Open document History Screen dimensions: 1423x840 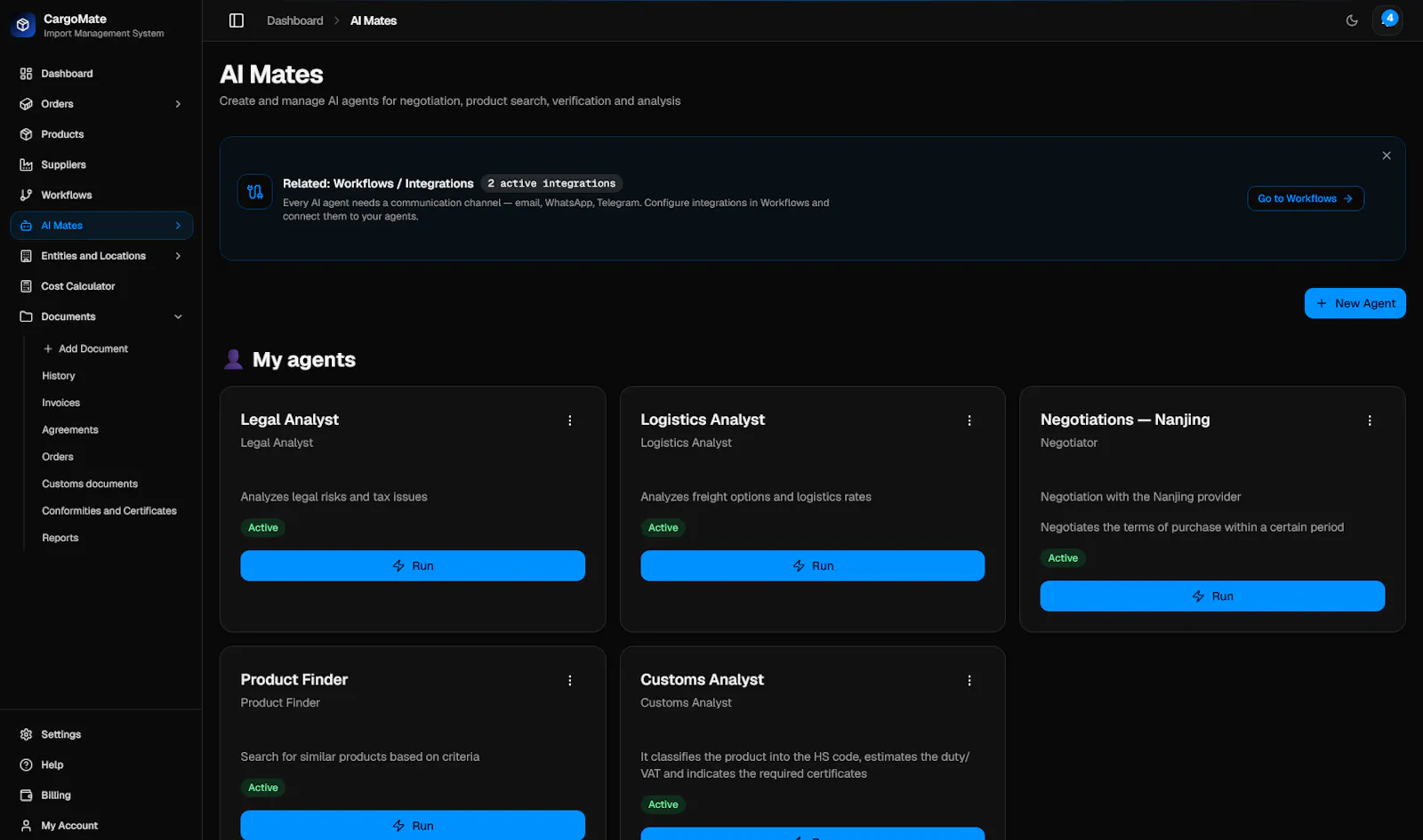(59, 376)
